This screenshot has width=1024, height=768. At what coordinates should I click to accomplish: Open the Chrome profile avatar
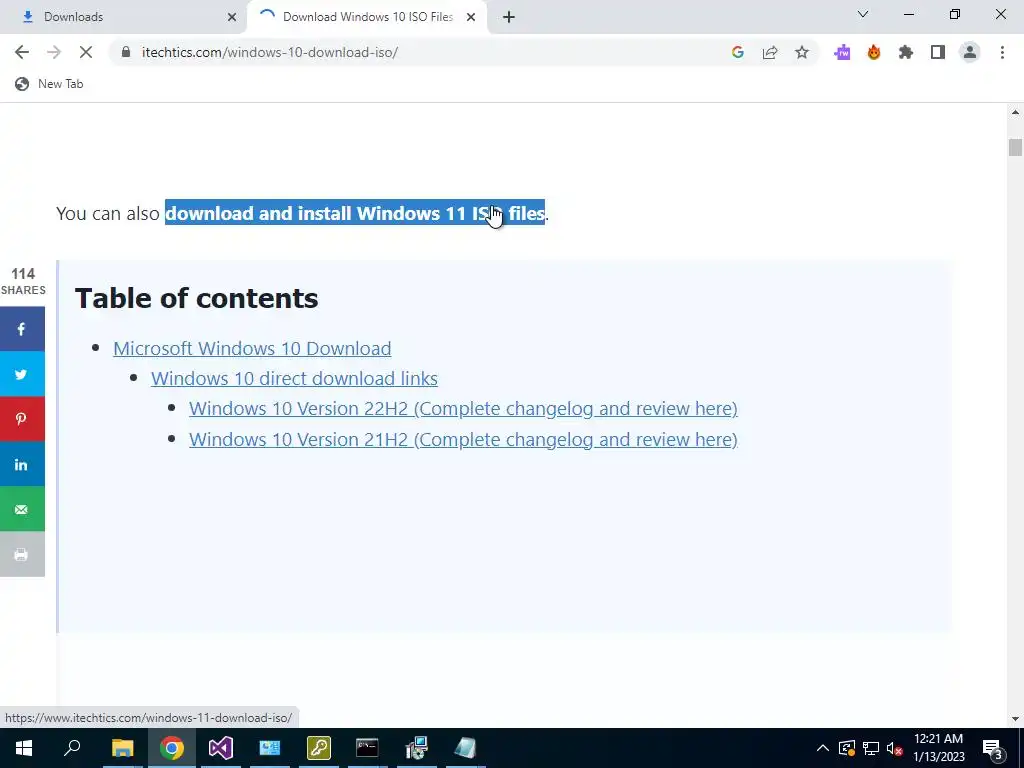coord(970,52)
